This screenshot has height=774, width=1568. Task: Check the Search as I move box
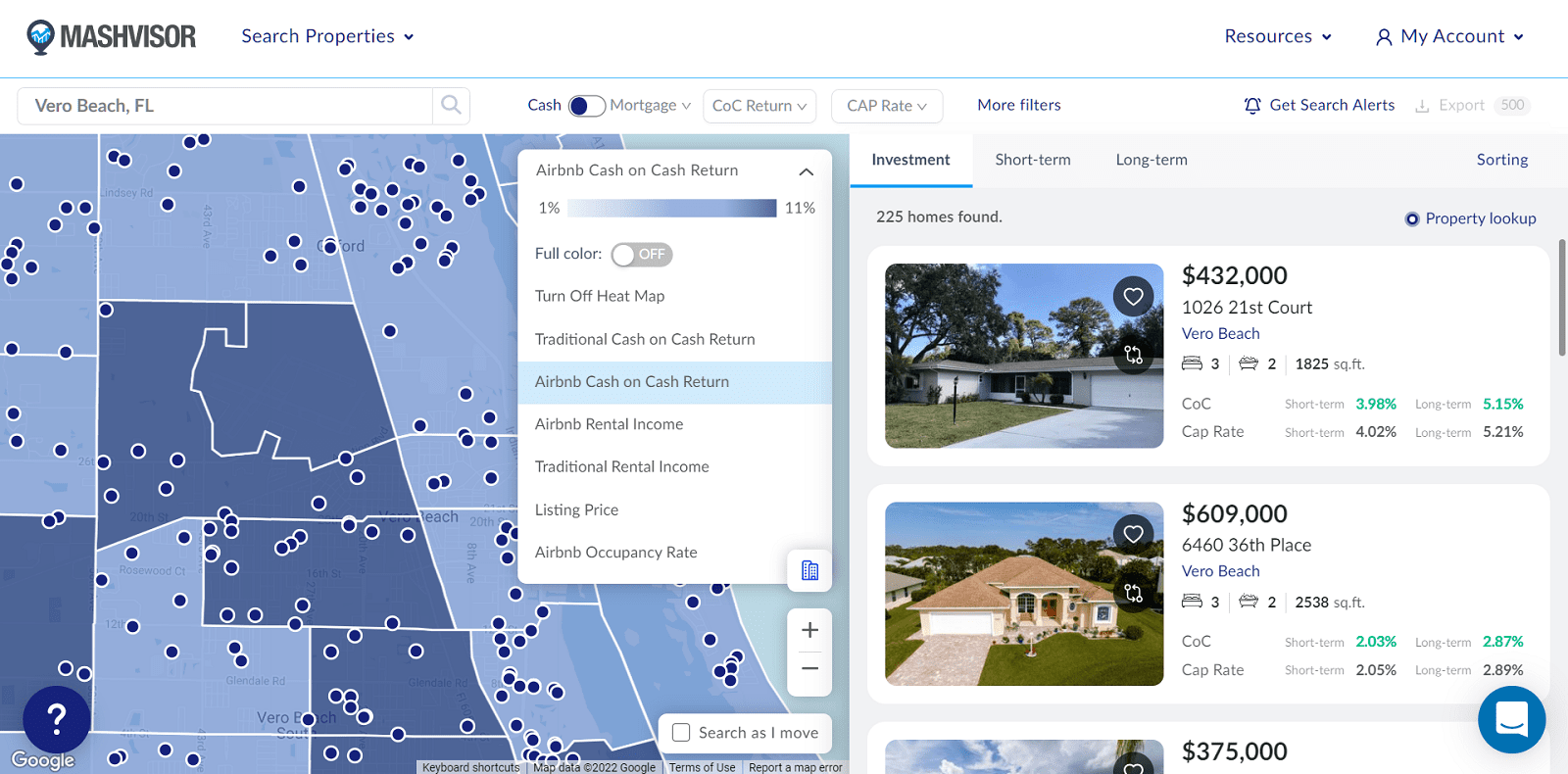[x=681, y=733]
